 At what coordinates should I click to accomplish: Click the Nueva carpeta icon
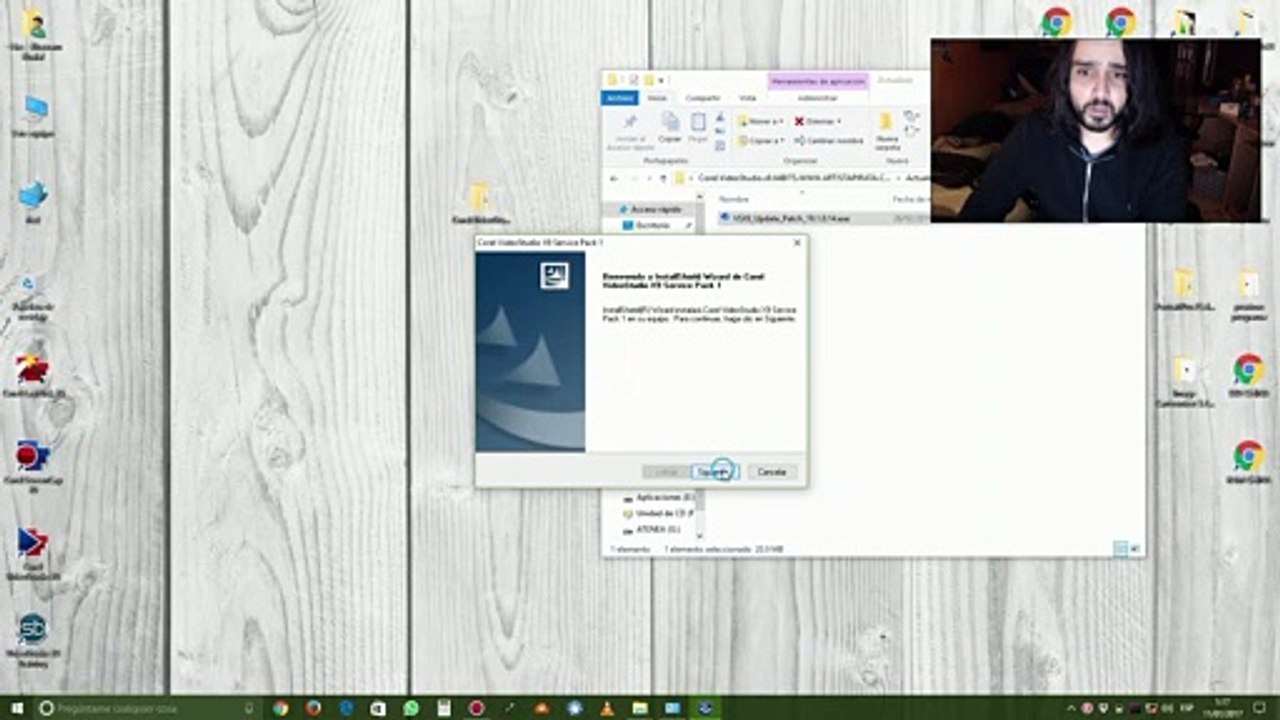click(x=886, y=125)
